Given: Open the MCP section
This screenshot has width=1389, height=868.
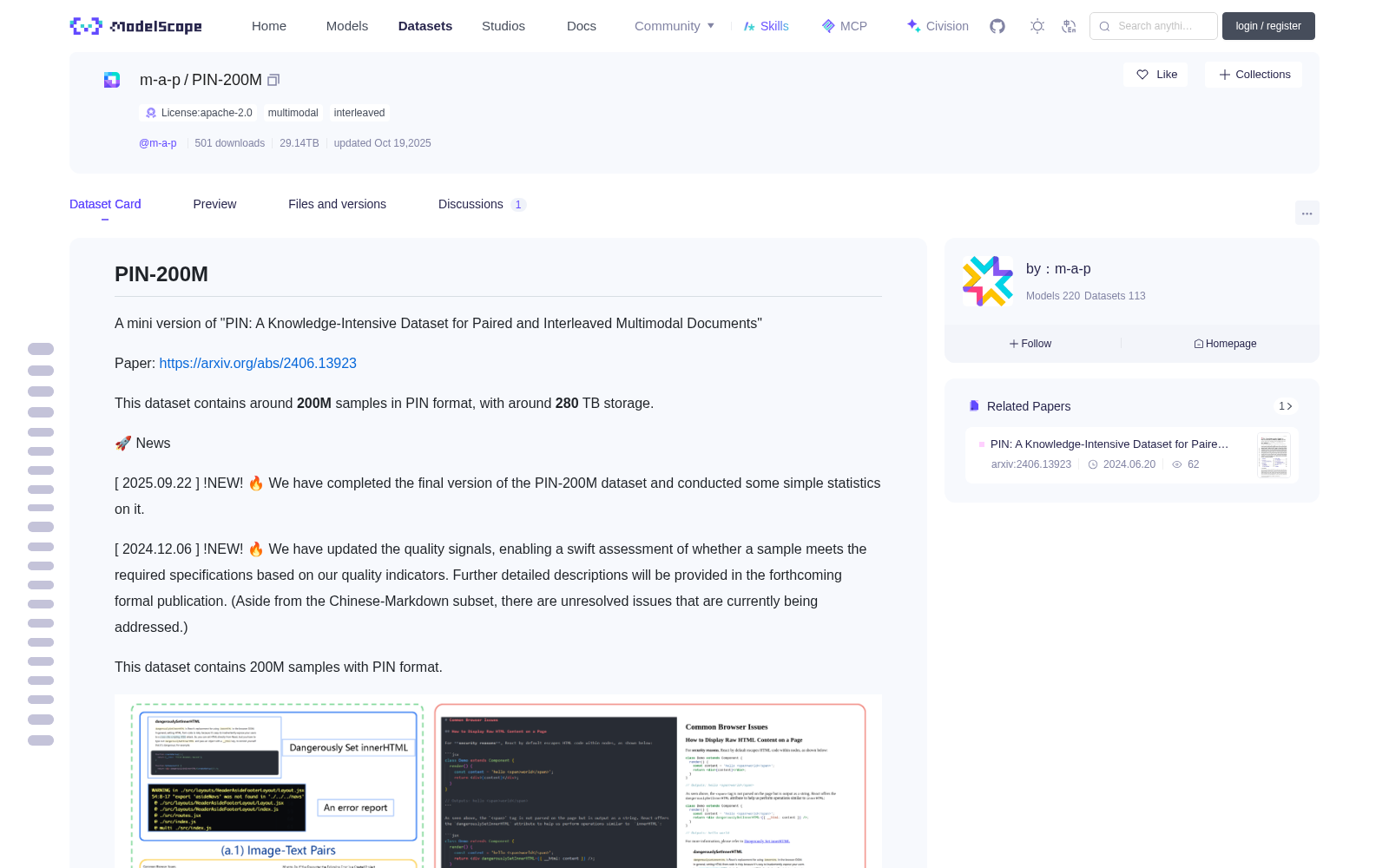Looking at the screenshot, I should tap(845, 26).
